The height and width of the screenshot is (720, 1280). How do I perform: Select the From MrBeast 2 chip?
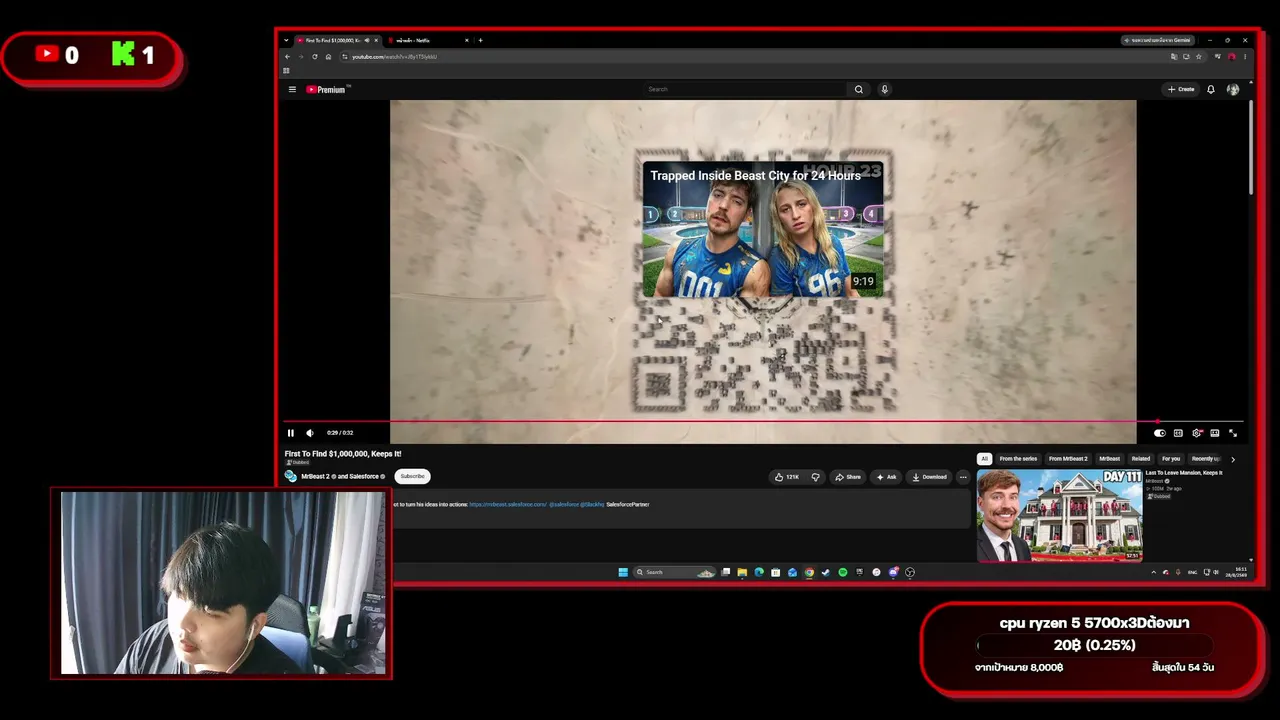click(x=1068, y=459)
